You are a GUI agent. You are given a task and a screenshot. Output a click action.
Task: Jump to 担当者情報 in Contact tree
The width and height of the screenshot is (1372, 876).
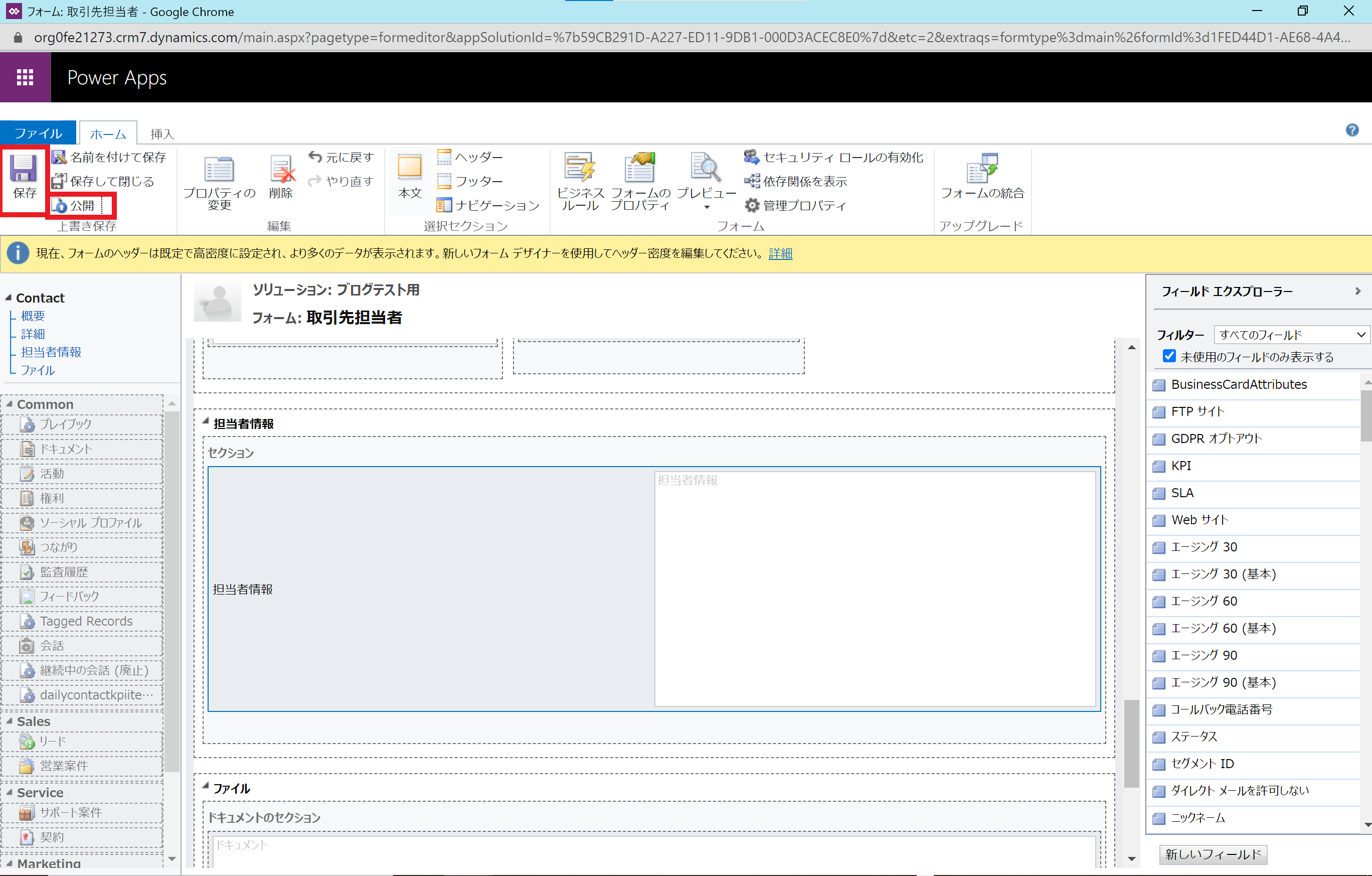coord(51,352)
